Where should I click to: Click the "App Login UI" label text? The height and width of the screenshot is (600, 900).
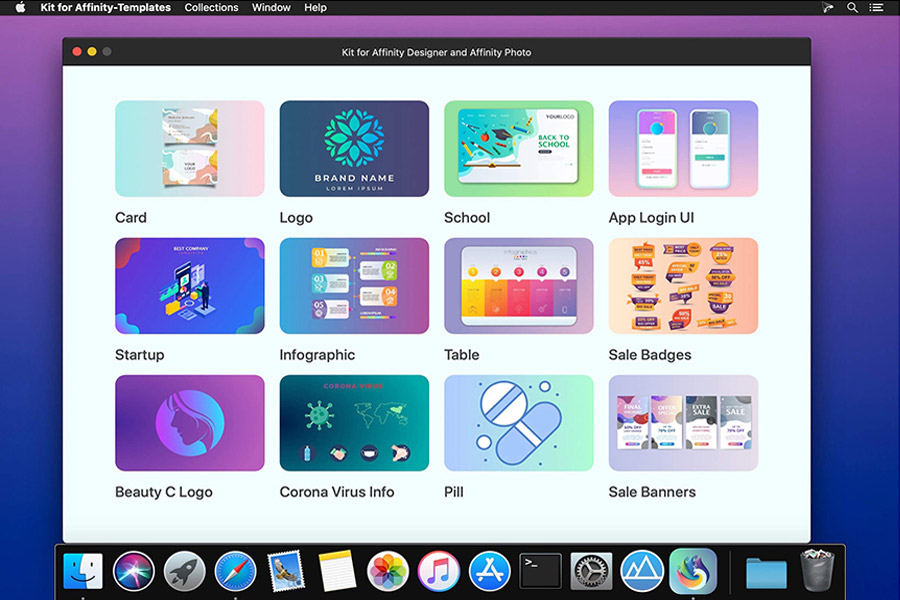click(x=651, y=218)
